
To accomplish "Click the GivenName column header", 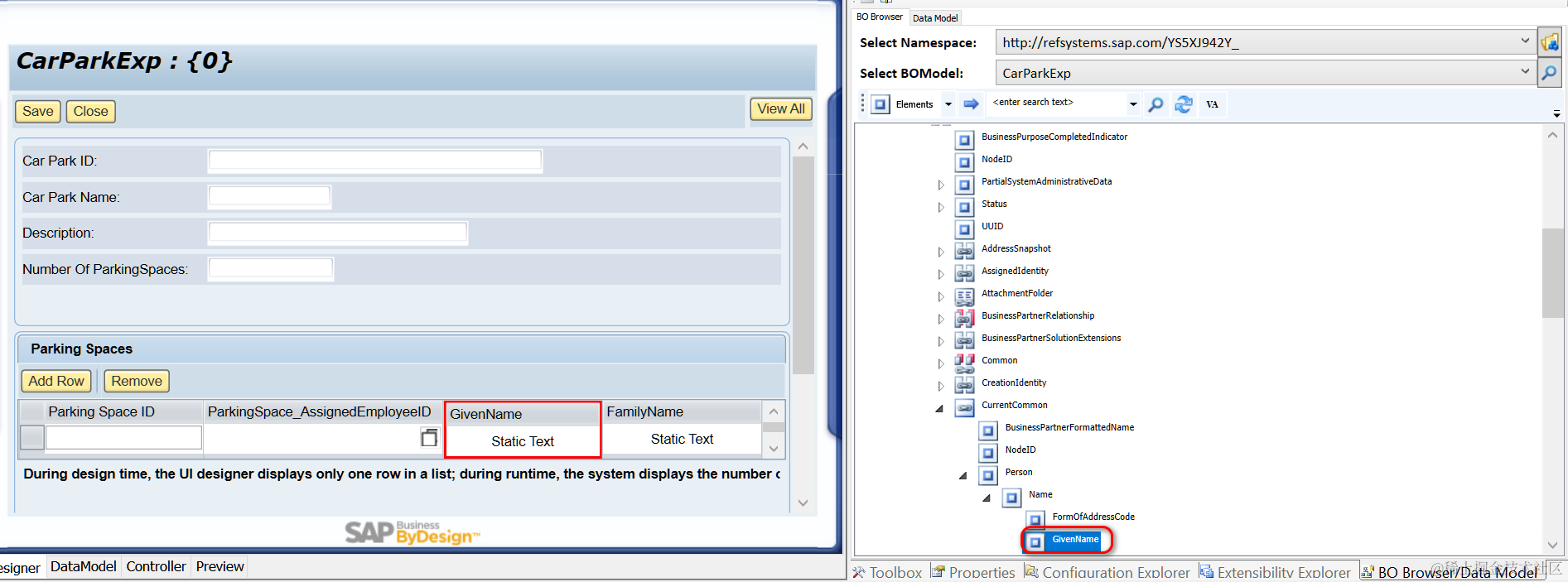I will [x=523, y=414].
